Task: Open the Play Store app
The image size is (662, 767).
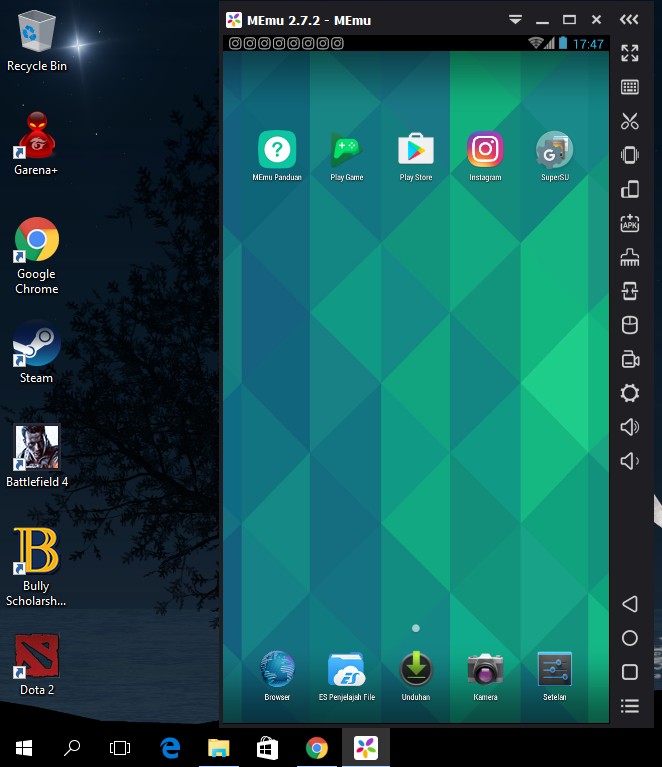Action: (x=416, y=156)
